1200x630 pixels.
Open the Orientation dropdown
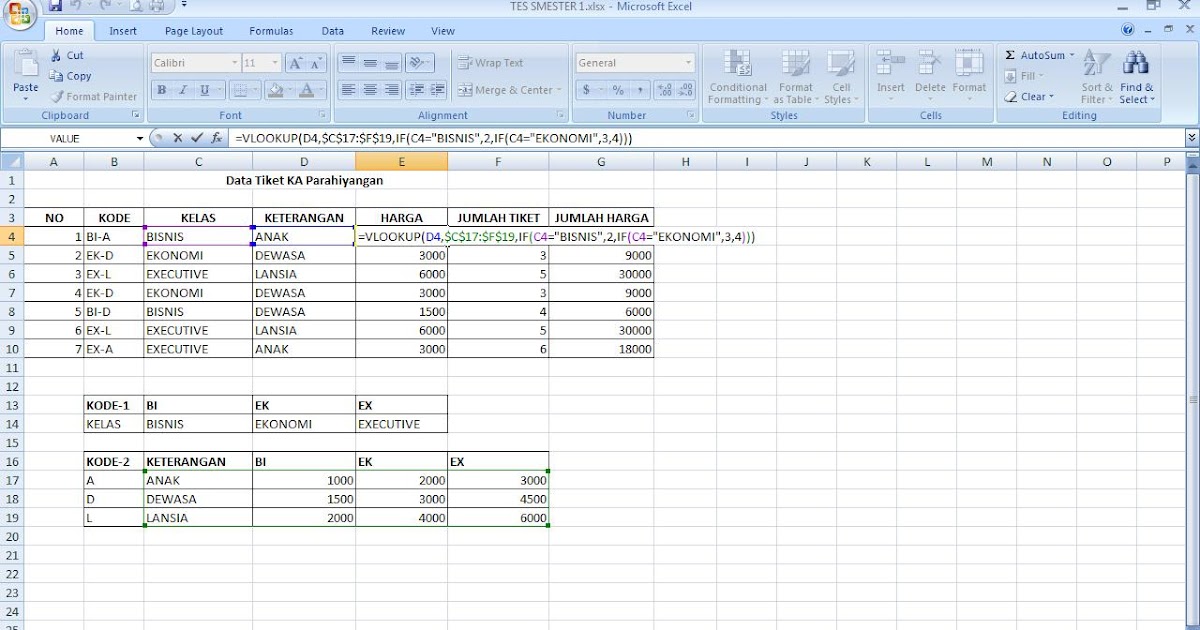click(420, 62)
